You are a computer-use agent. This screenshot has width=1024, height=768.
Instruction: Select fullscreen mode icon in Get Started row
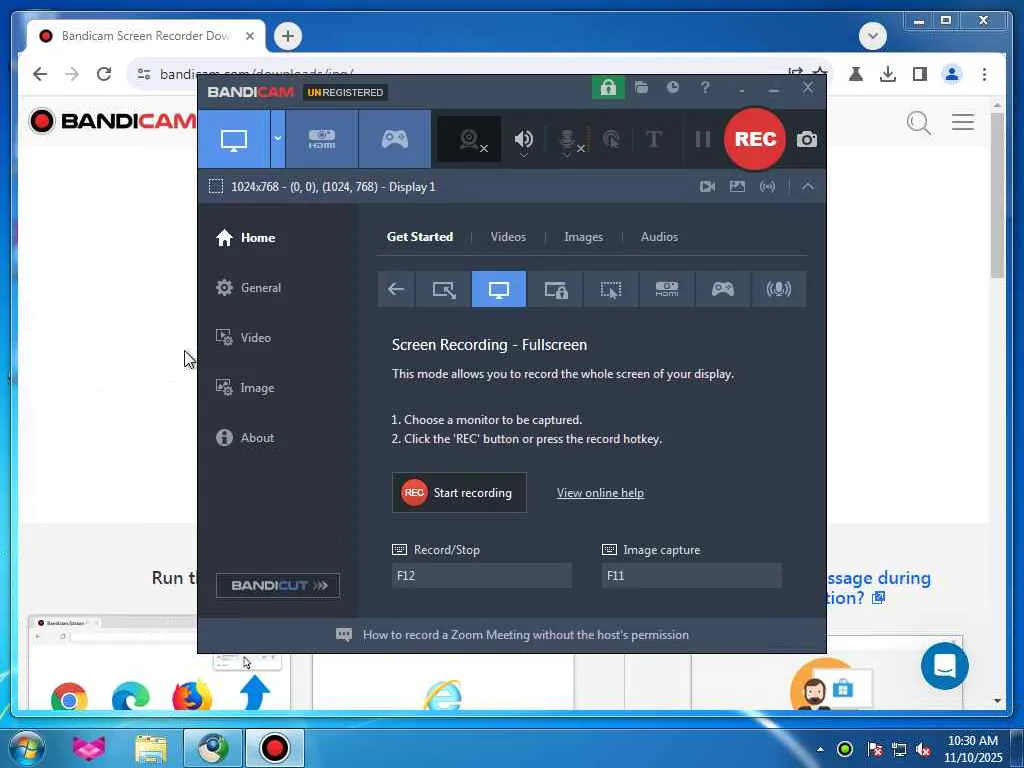click(x=499, y=289)
